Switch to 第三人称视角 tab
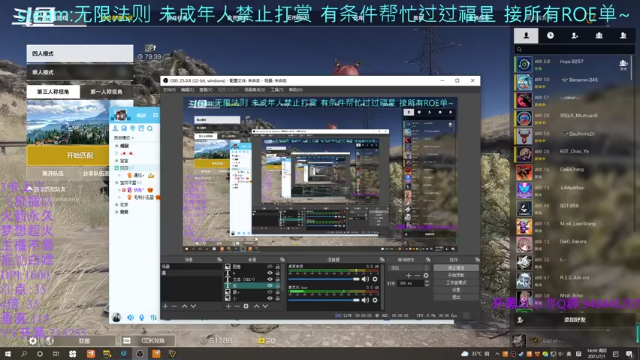The width and height of the screenshot is (640, 360). tap(53, 92)
